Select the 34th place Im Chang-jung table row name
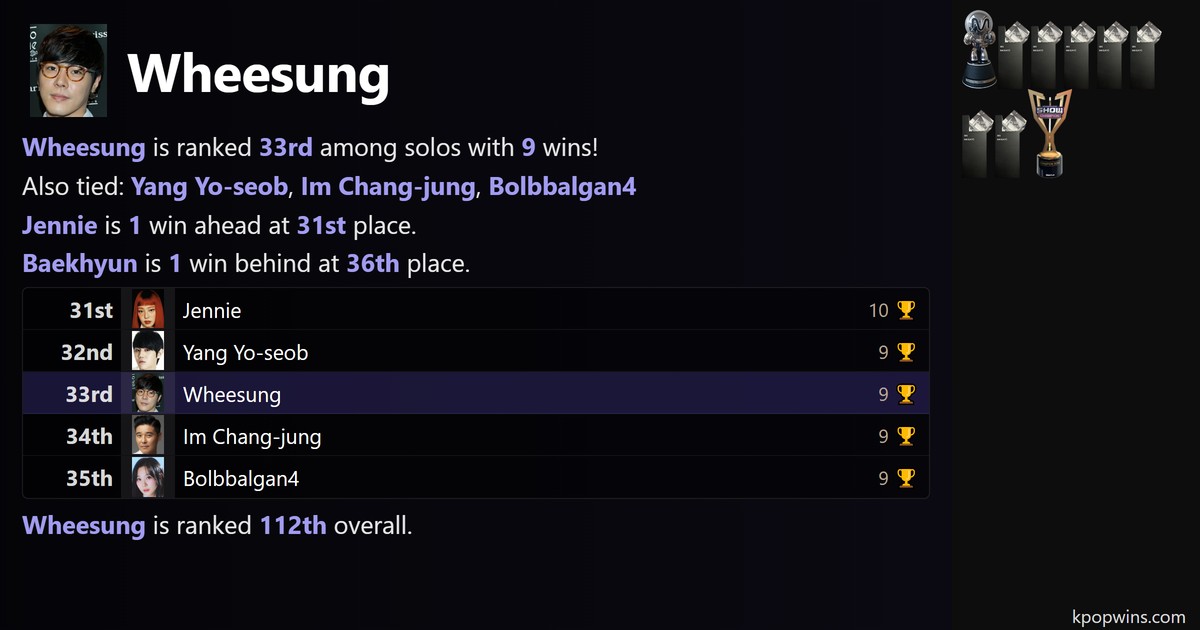The height and width of the screenshot is (630, 1200). pyautogui.click(x=252, y=437)
